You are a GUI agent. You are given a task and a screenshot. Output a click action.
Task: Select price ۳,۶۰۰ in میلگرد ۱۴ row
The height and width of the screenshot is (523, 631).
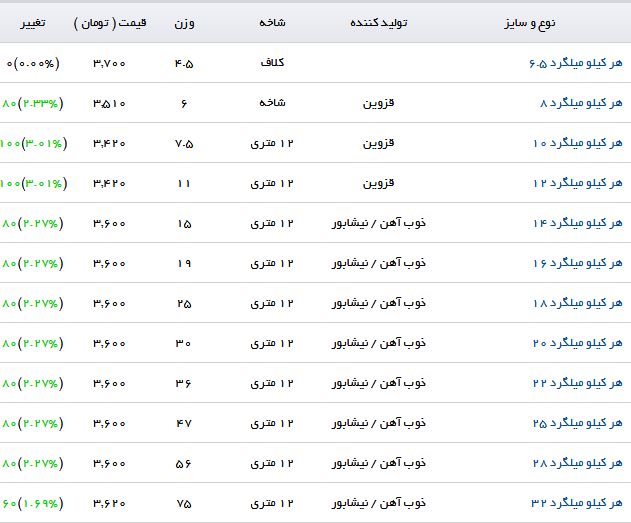pyautogui.click(x=109, y=223)
